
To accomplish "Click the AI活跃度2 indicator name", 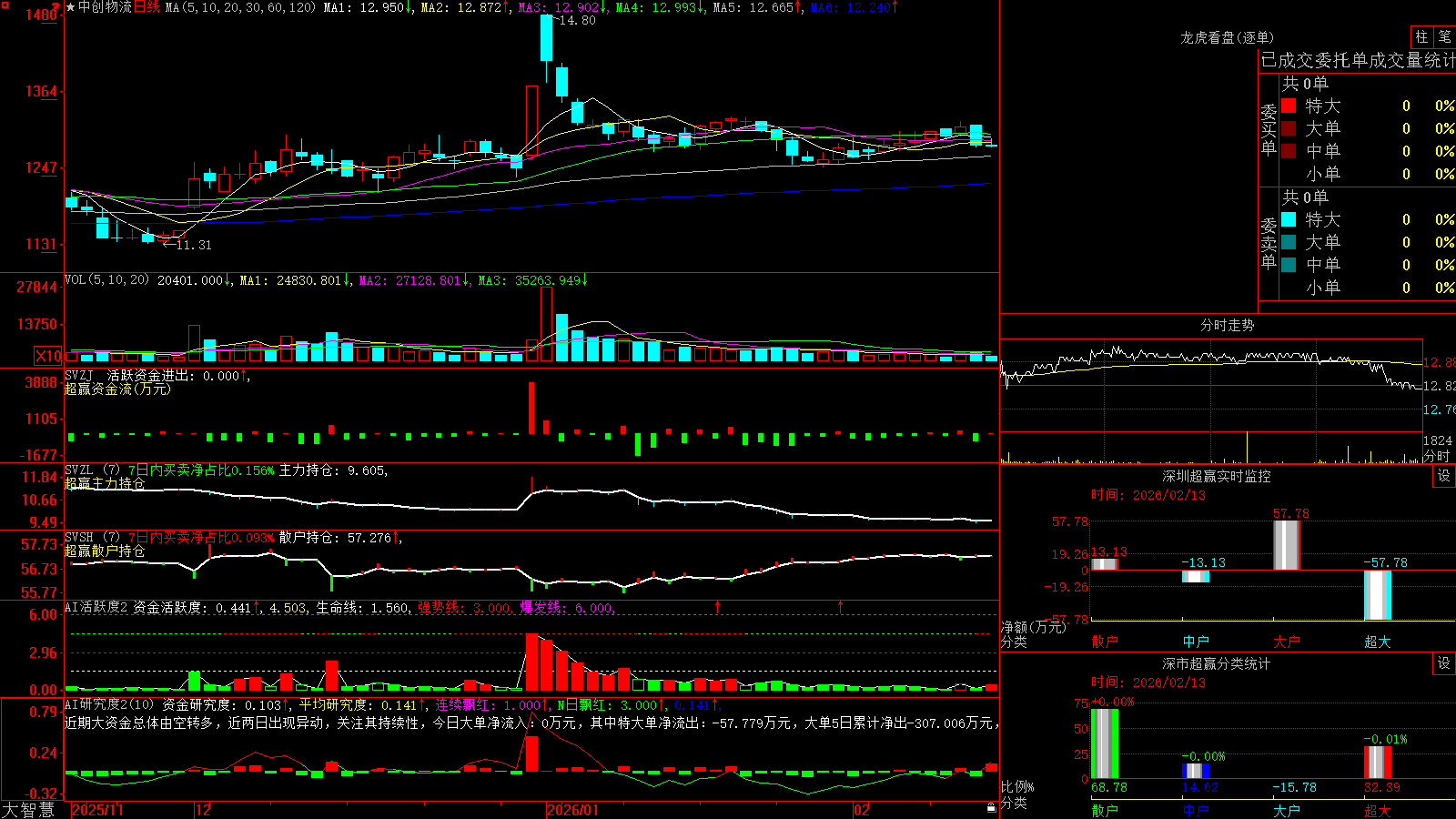I will 96,608.
